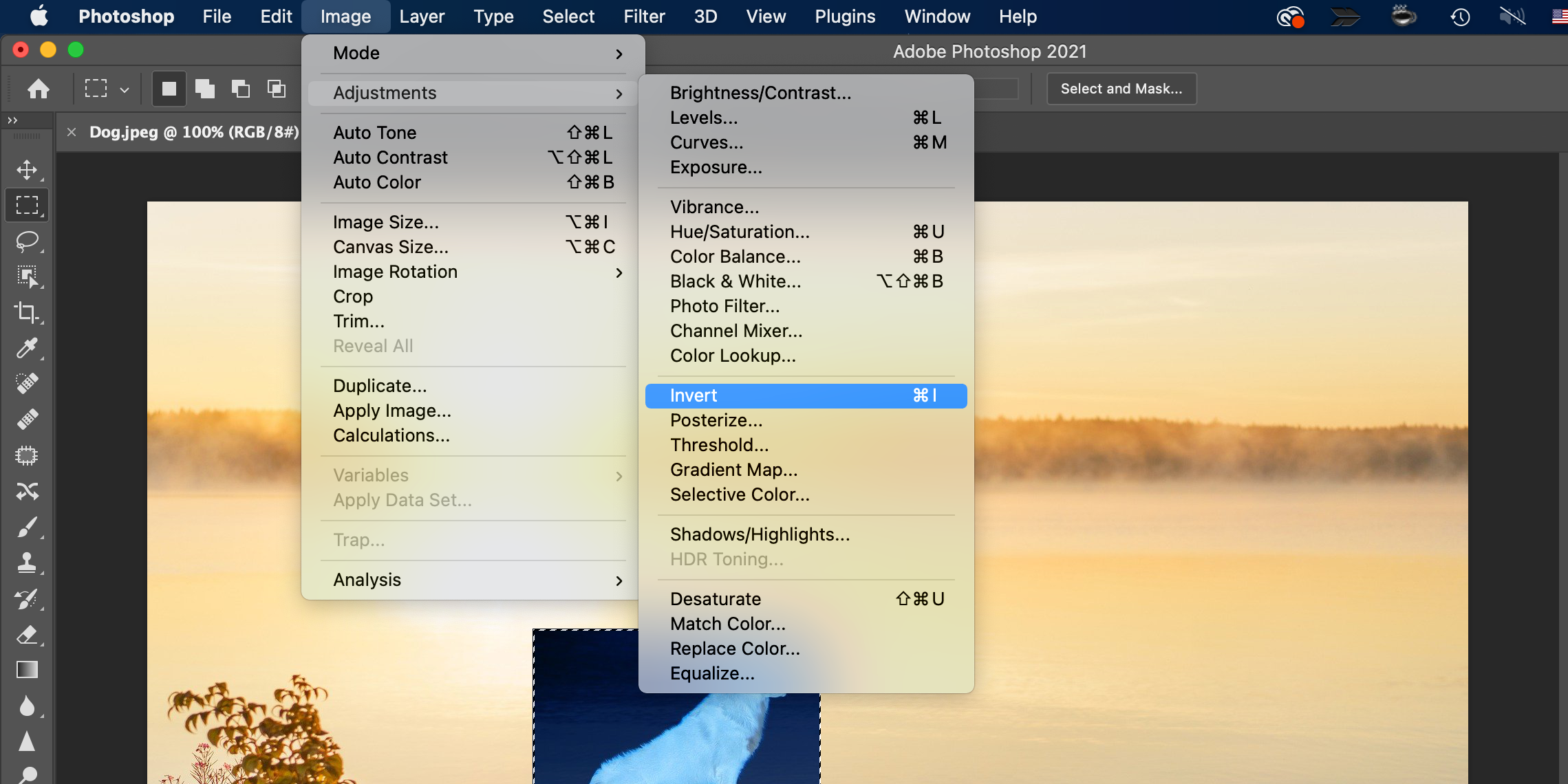Open the marquee tool preset dropdown
Screen dimensions: 1568x784
tap(124, 88)
